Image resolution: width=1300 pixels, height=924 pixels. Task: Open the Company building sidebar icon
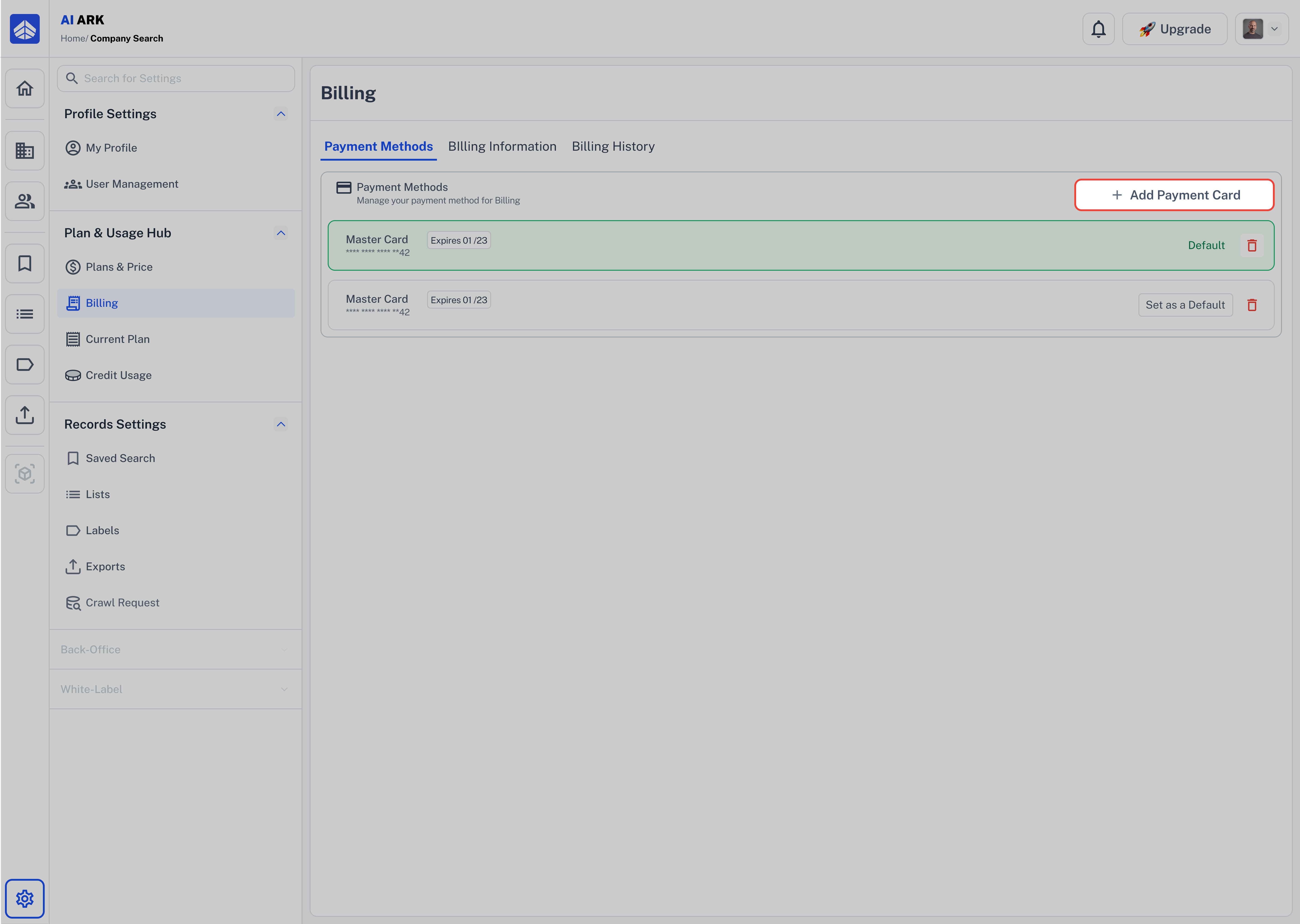click(24, 151)
